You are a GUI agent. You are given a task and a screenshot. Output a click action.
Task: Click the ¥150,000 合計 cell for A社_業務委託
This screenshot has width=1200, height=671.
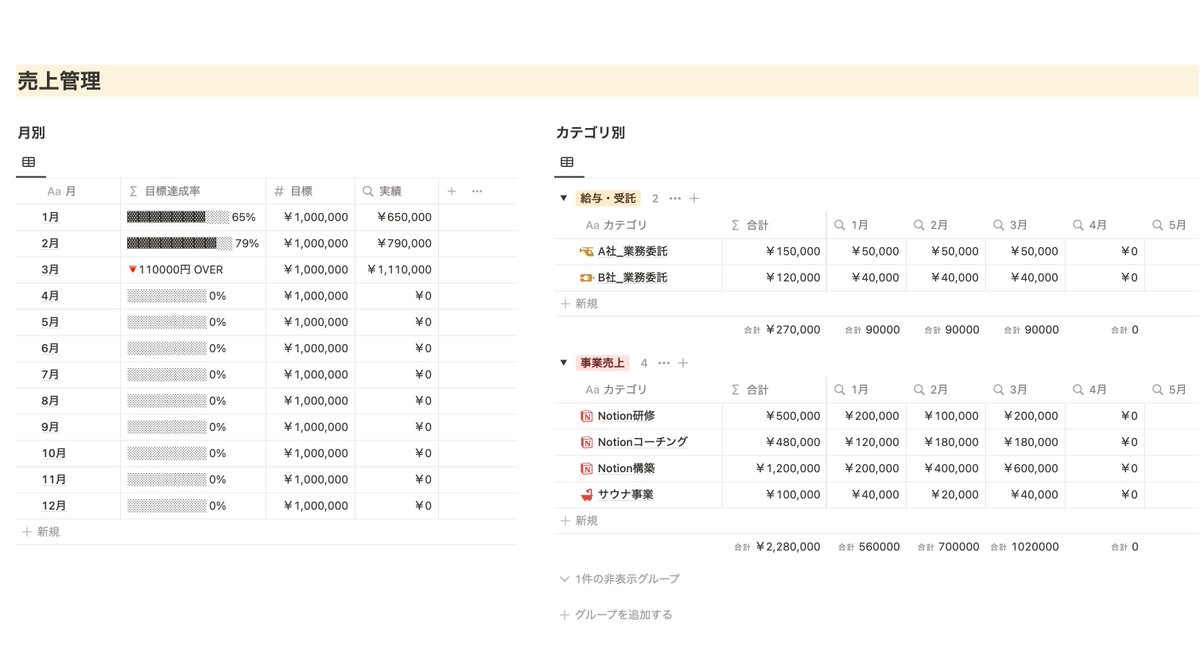tap(774, 251)
